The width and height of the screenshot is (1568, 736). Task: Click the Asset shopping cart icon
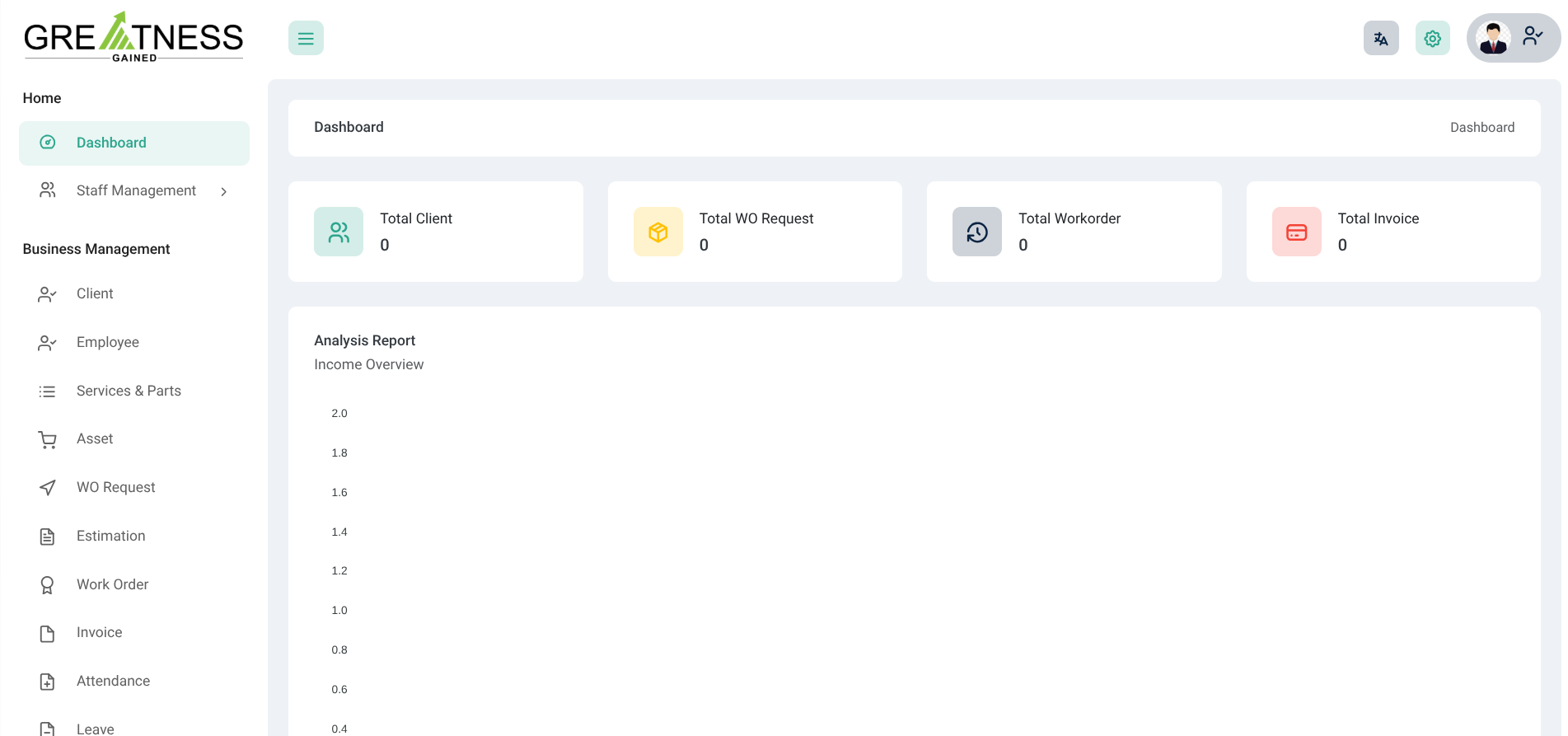[47, 440]
